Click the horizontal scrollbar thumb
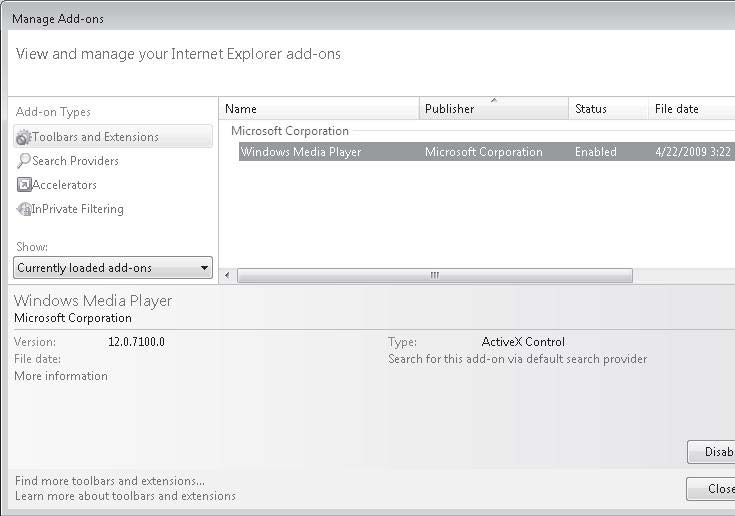 (435, 275)
